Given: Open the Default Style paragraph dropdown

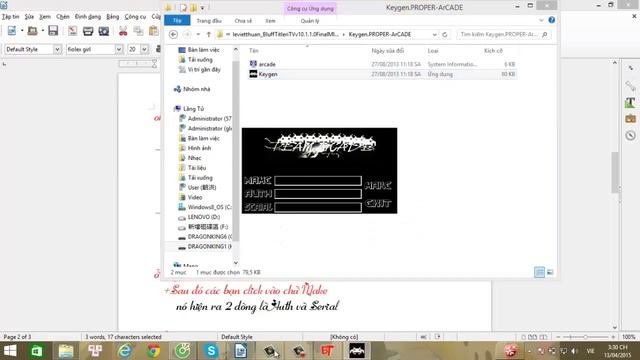Looking at the screenshot, I should click(57, 49).
